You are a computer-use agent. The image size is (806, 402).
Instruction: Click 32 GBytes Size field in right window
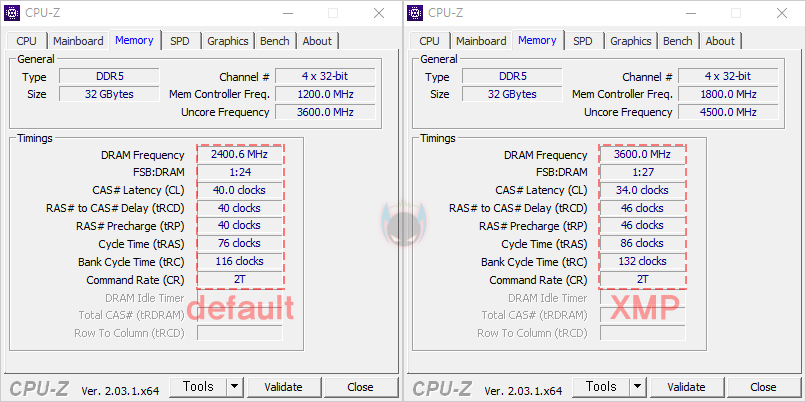tap(512, 94)
